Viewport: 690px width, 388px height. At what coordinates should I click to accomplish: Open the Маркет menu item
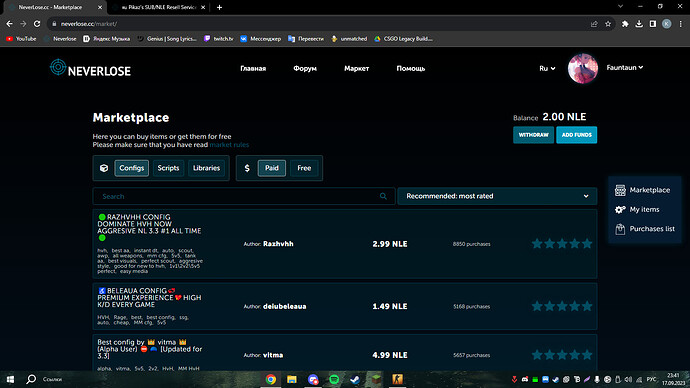tap(356, 69)
